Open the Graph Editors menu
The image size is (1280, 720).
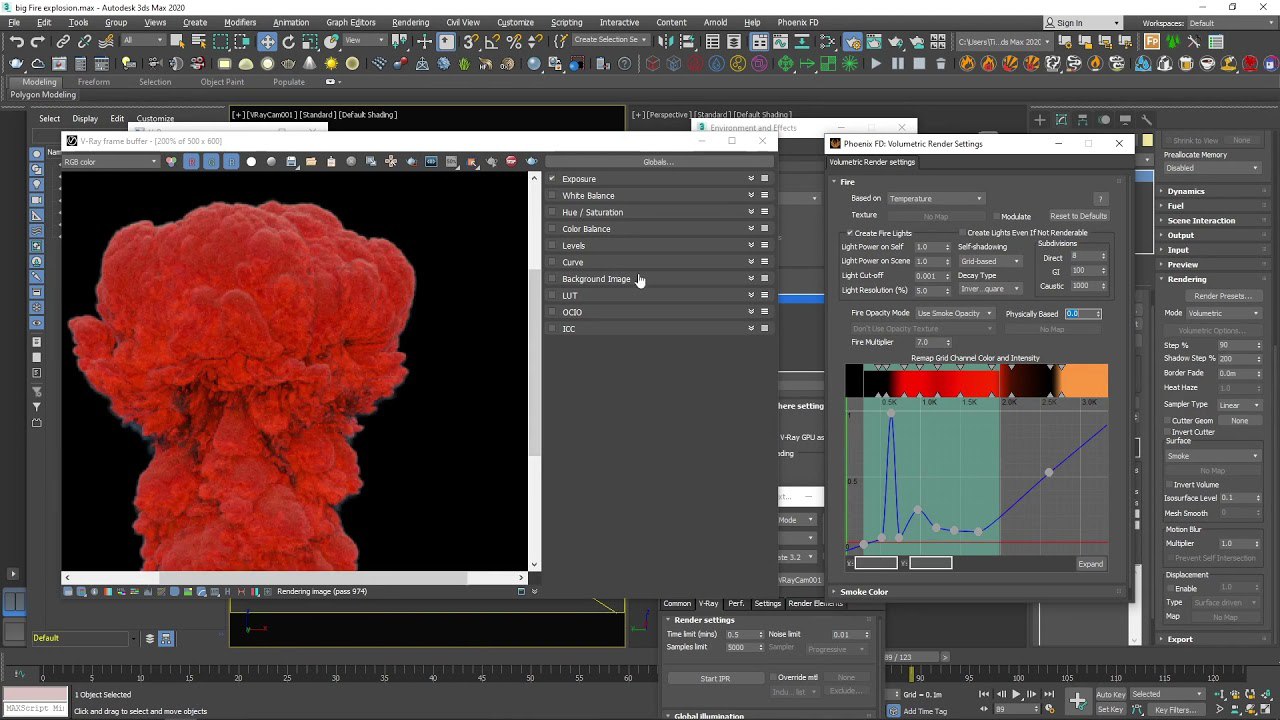351,22
